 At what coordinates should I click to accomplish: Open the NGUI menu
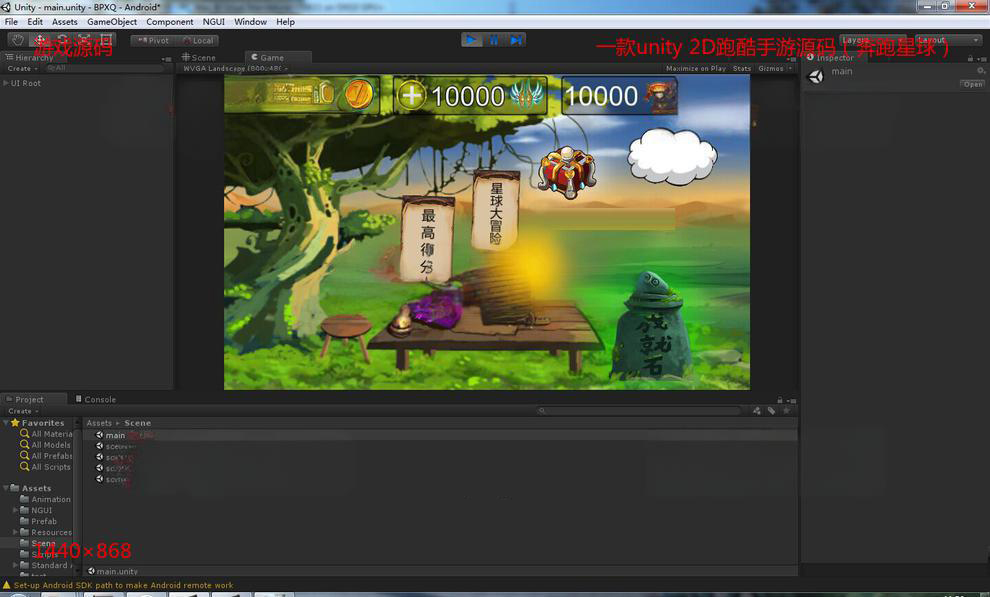click(214, 21)
